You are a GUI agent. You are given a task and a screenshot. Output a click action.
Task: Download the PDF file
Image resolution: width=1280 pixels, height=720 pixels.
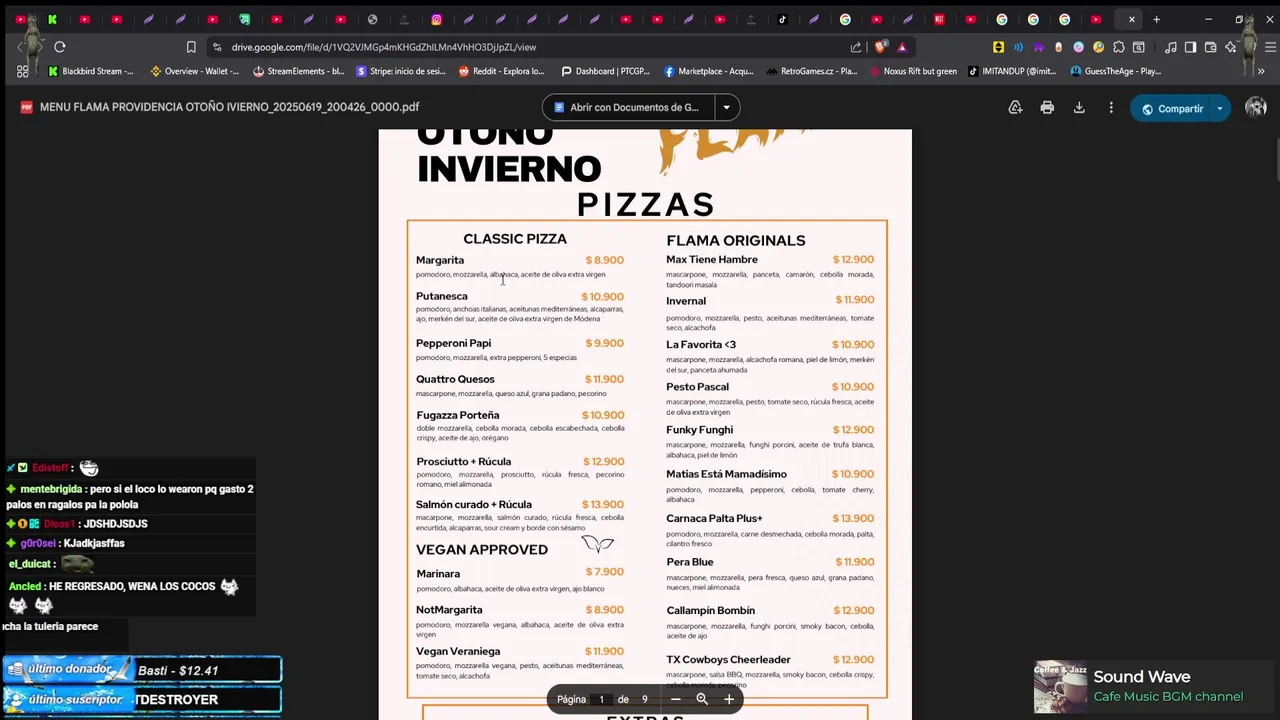point(1079,108)
